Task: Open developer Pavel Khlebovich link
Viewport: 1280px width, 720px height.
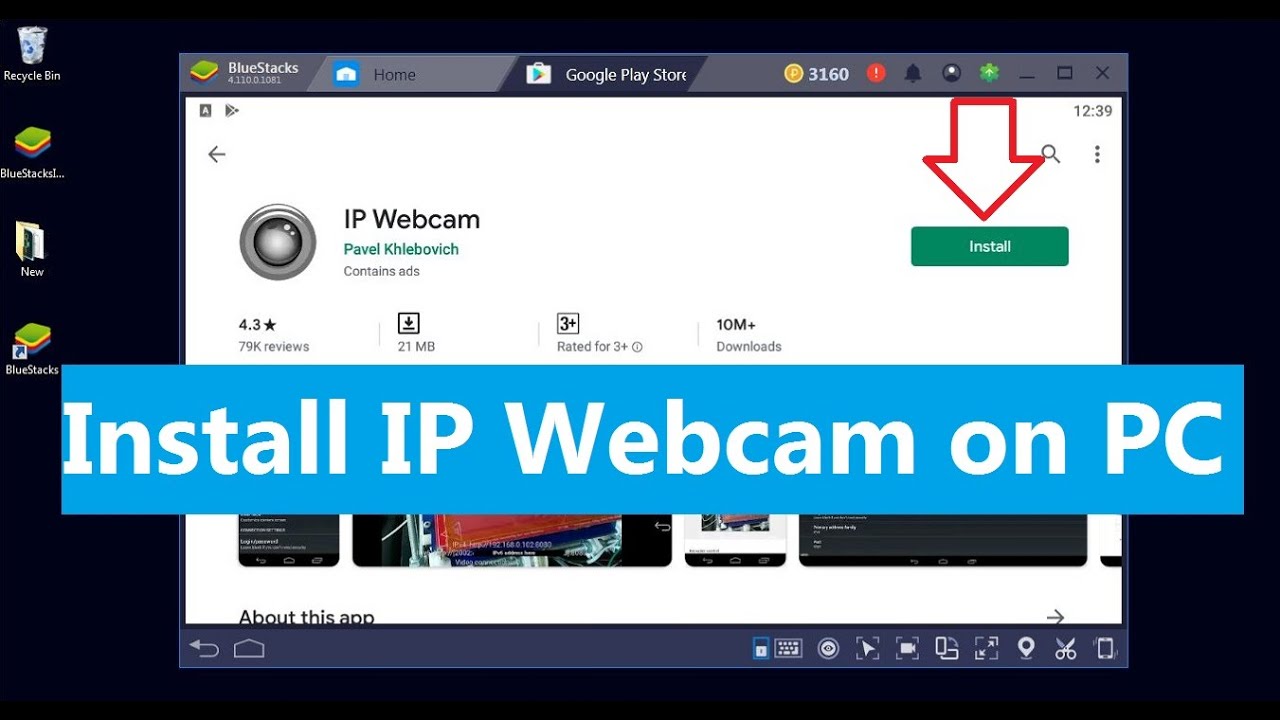Action: tap(401, 249)
